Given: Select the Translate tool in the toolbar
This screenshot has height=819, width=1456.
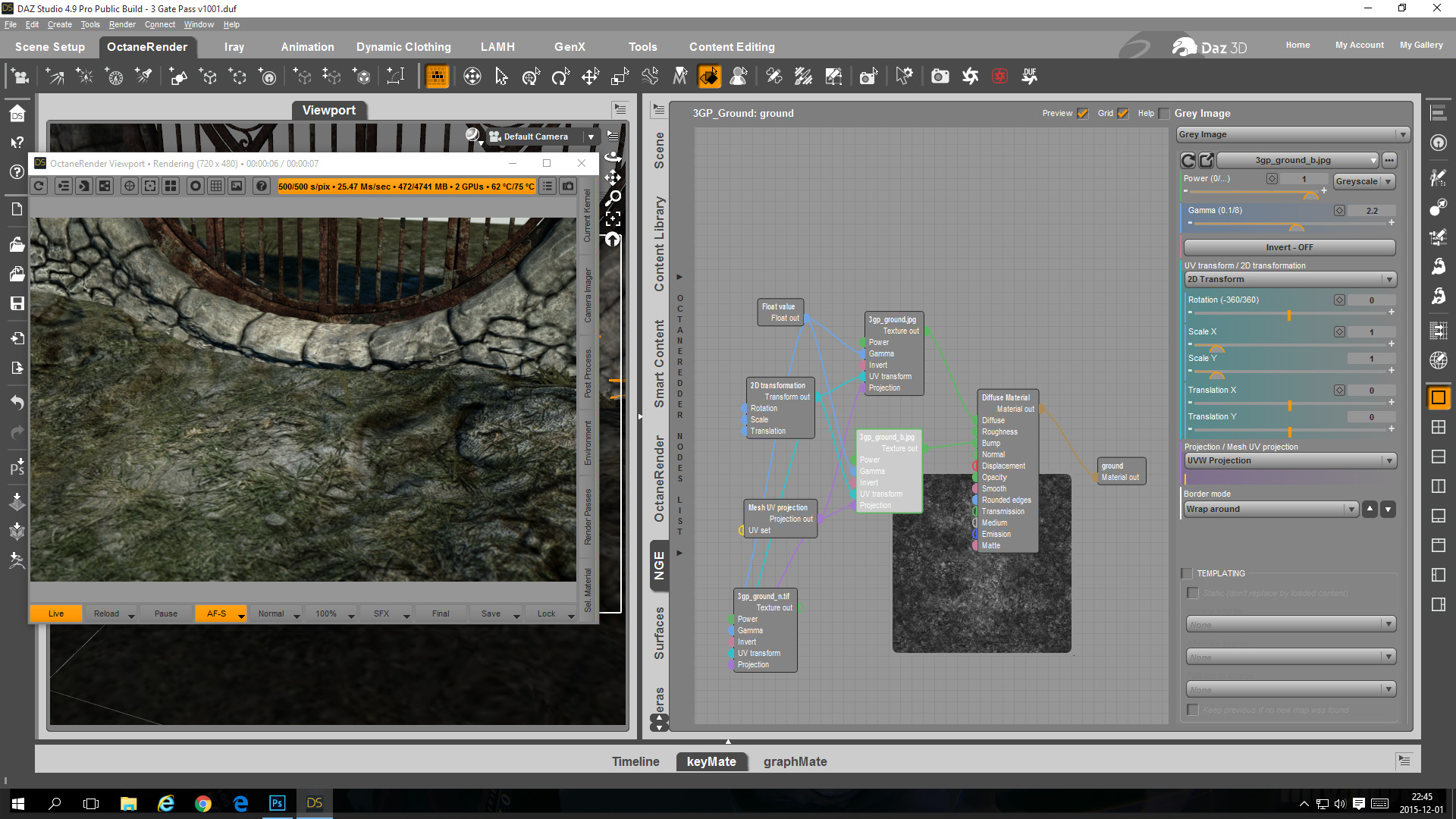Looking at the screenshot, I should (590, 77).
